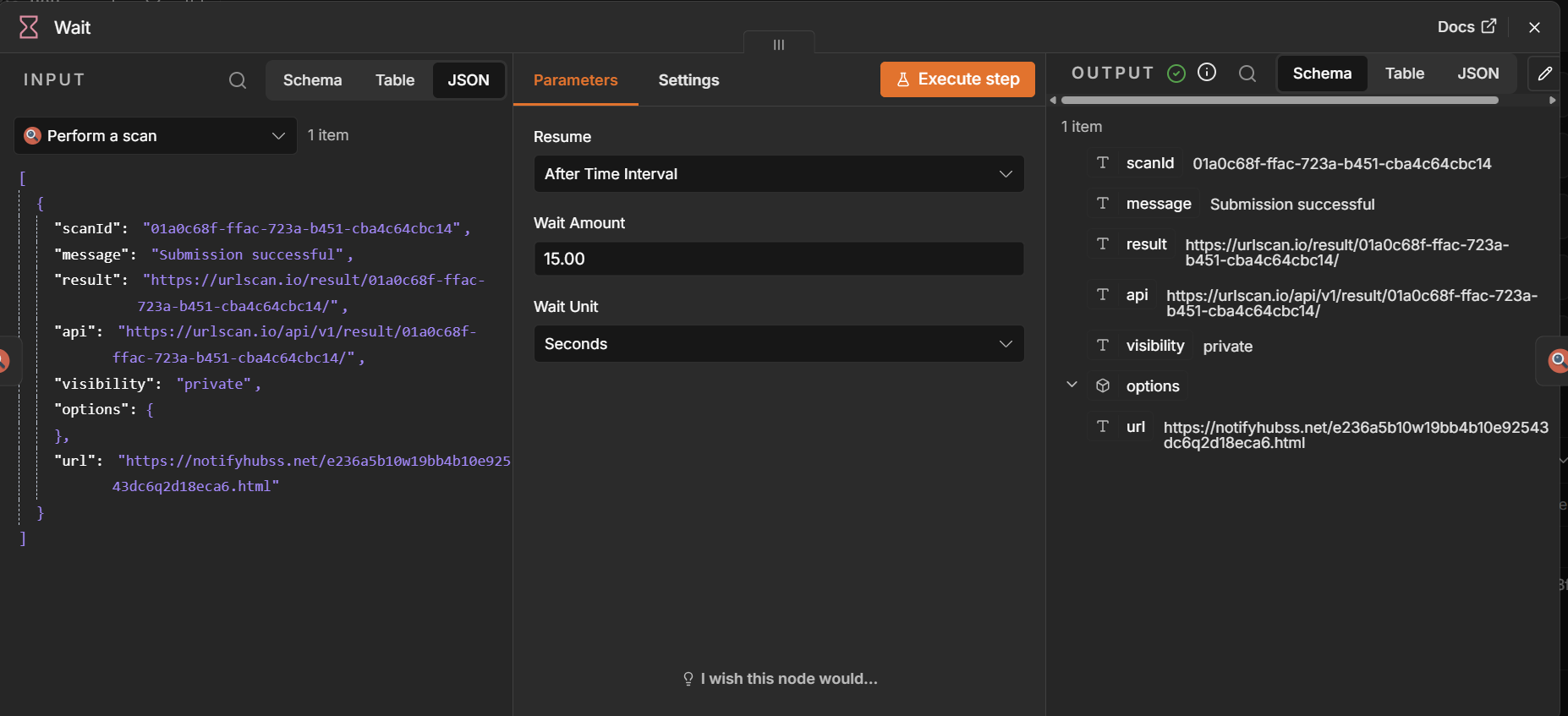The height and width of the screenshot is (716, 1568).
Task: Close the Wait node panel
Action: click(1534, 27)
